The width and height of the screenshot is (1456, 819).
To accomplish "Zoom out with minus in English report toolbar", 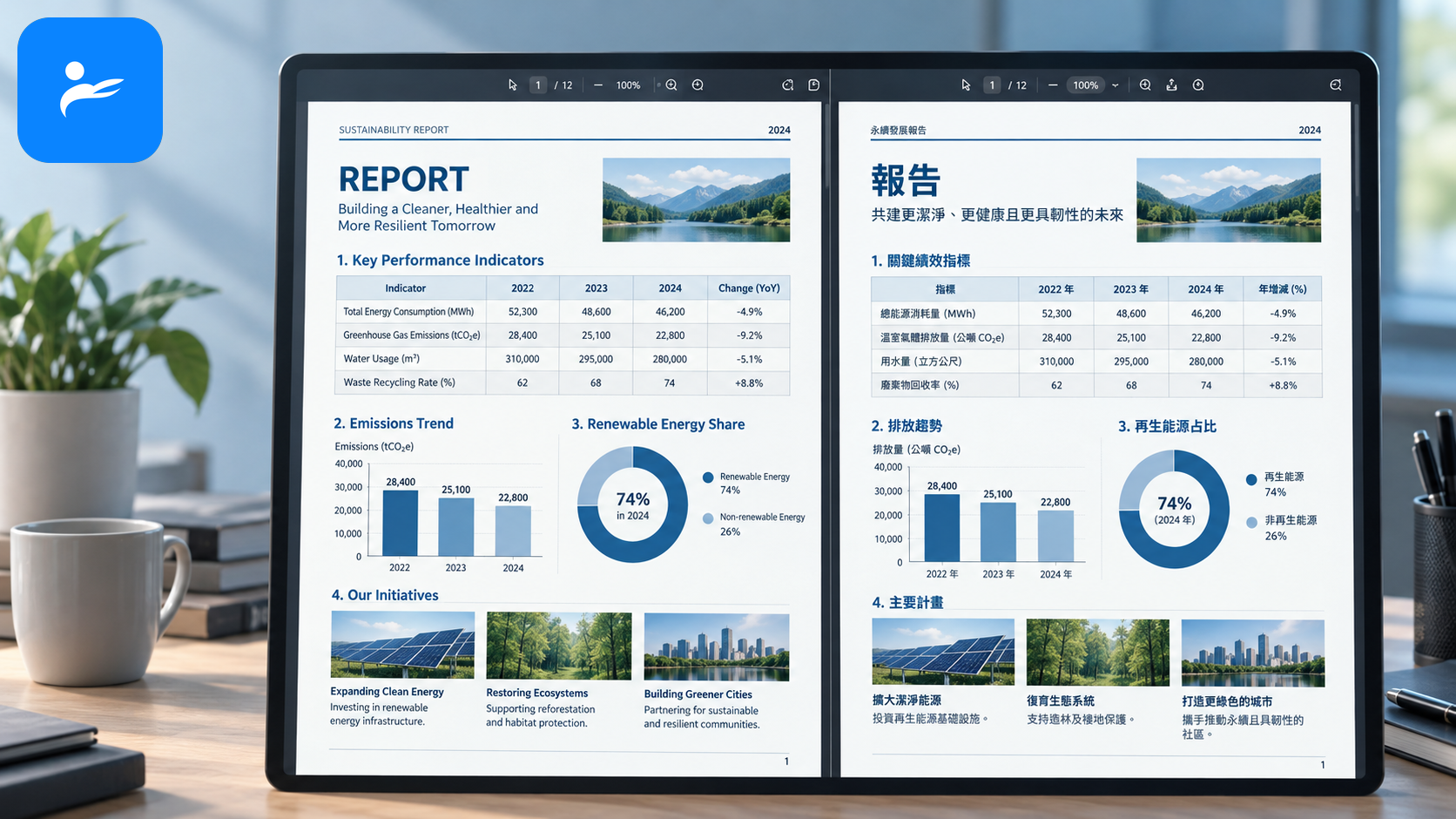I will (598, 85).
